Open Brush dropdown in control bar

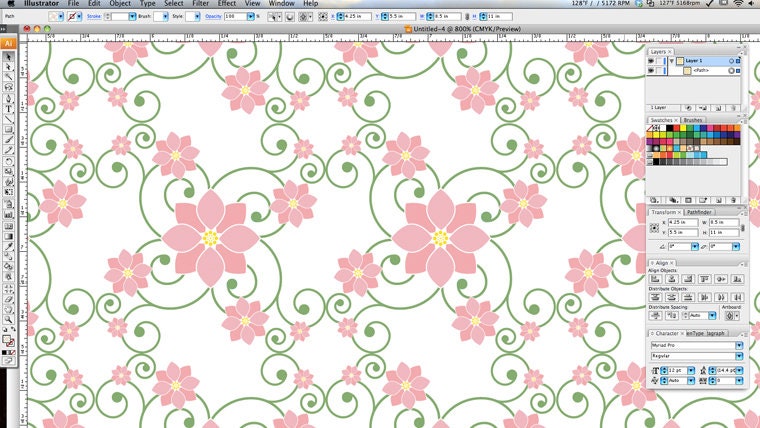click(x=165, y=16)
